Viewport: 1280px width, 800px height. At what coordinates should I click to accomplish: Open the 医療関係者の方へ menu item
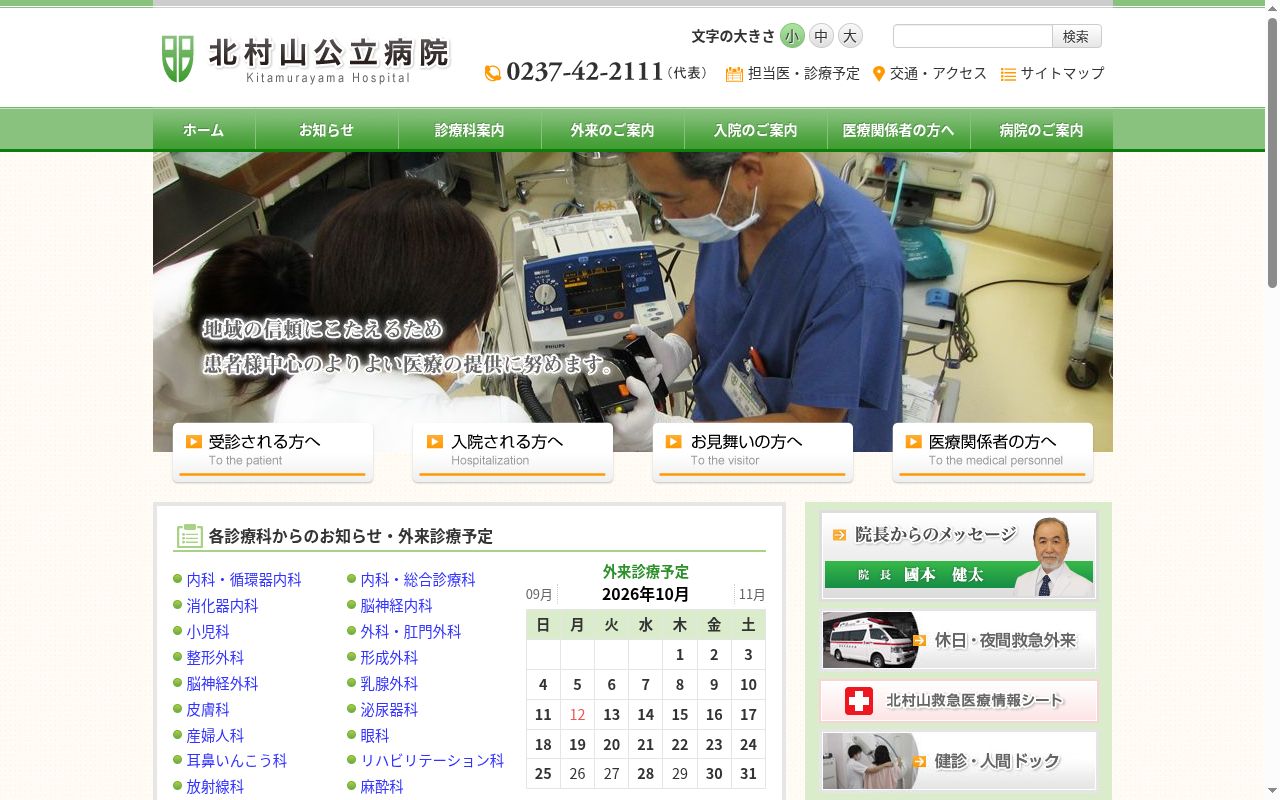coord(899,130)
